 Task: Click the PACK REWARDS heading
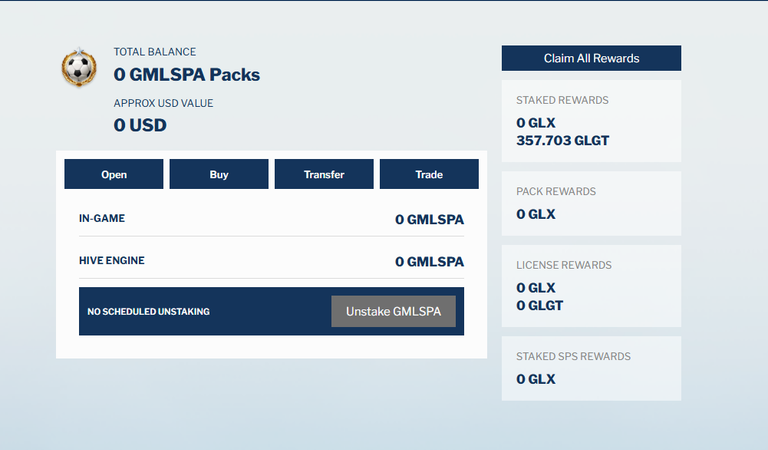click(556, 191)
